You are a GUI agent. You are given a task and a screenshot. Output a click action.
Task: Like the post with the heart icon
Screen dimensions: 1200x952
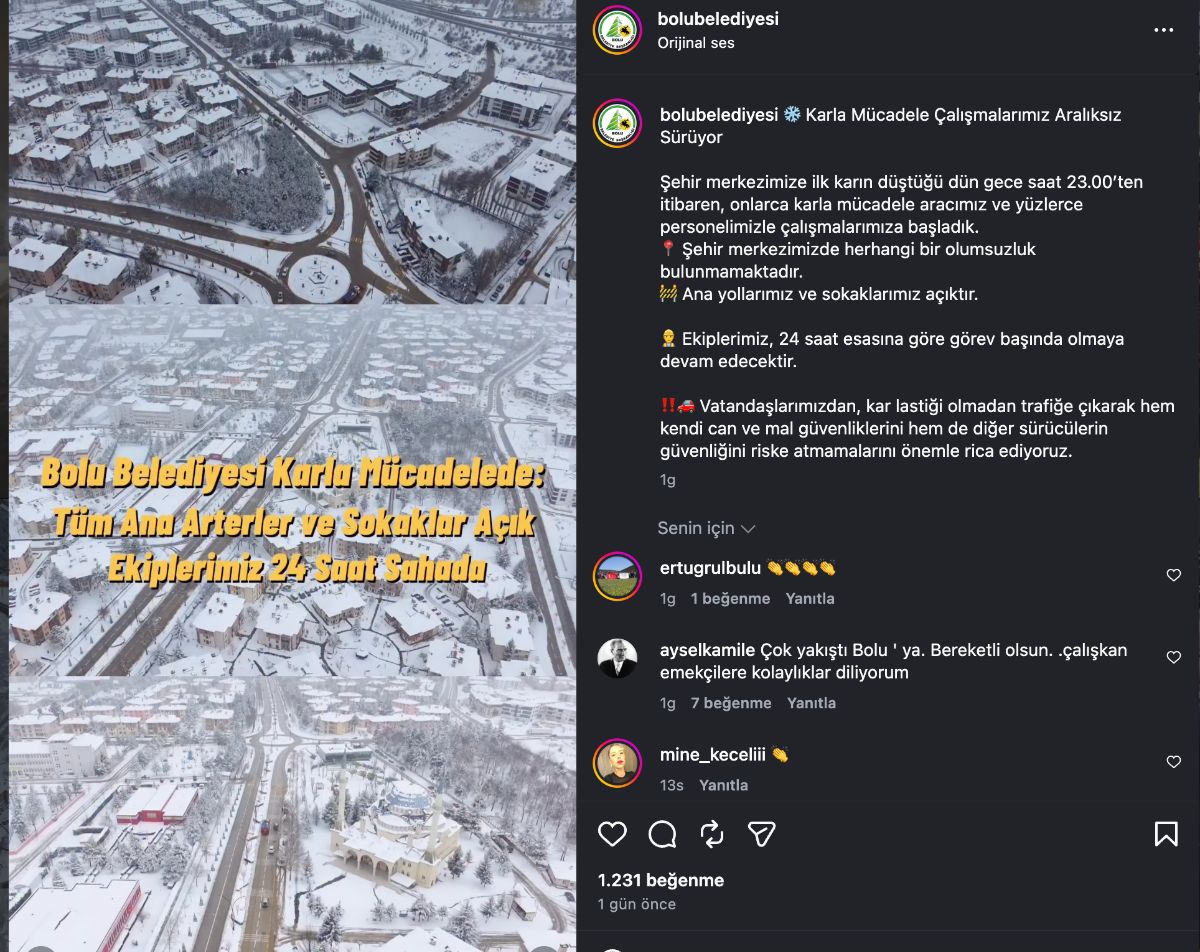pyautogui.click(x=612, y=834)
